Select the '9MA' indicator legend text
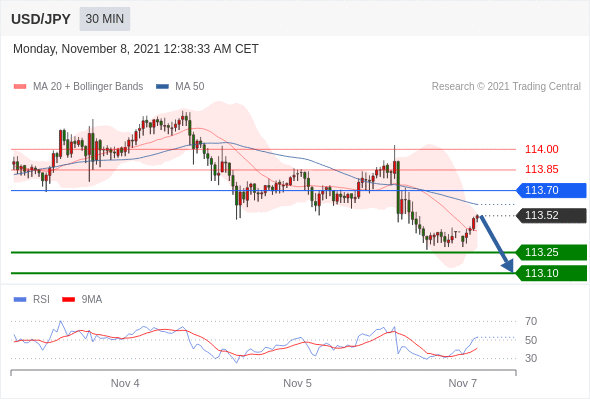 [92, 300]
